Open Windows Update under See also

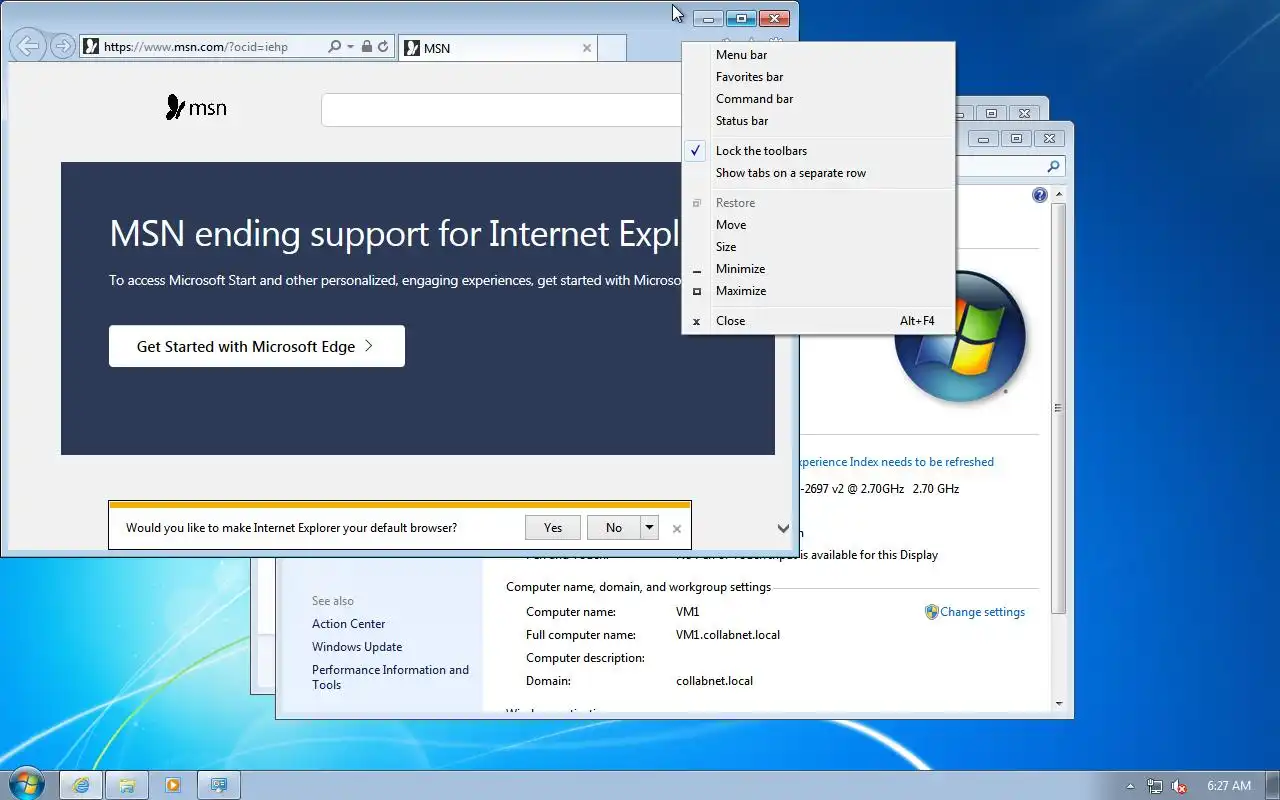coord(357,647)
